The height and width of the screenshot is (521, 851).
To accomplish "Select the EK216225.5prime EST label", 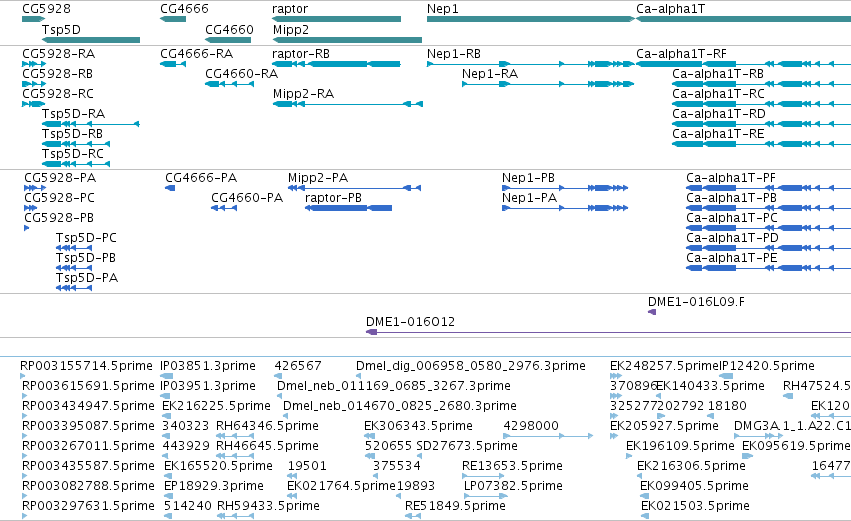I will coord(216,406).
